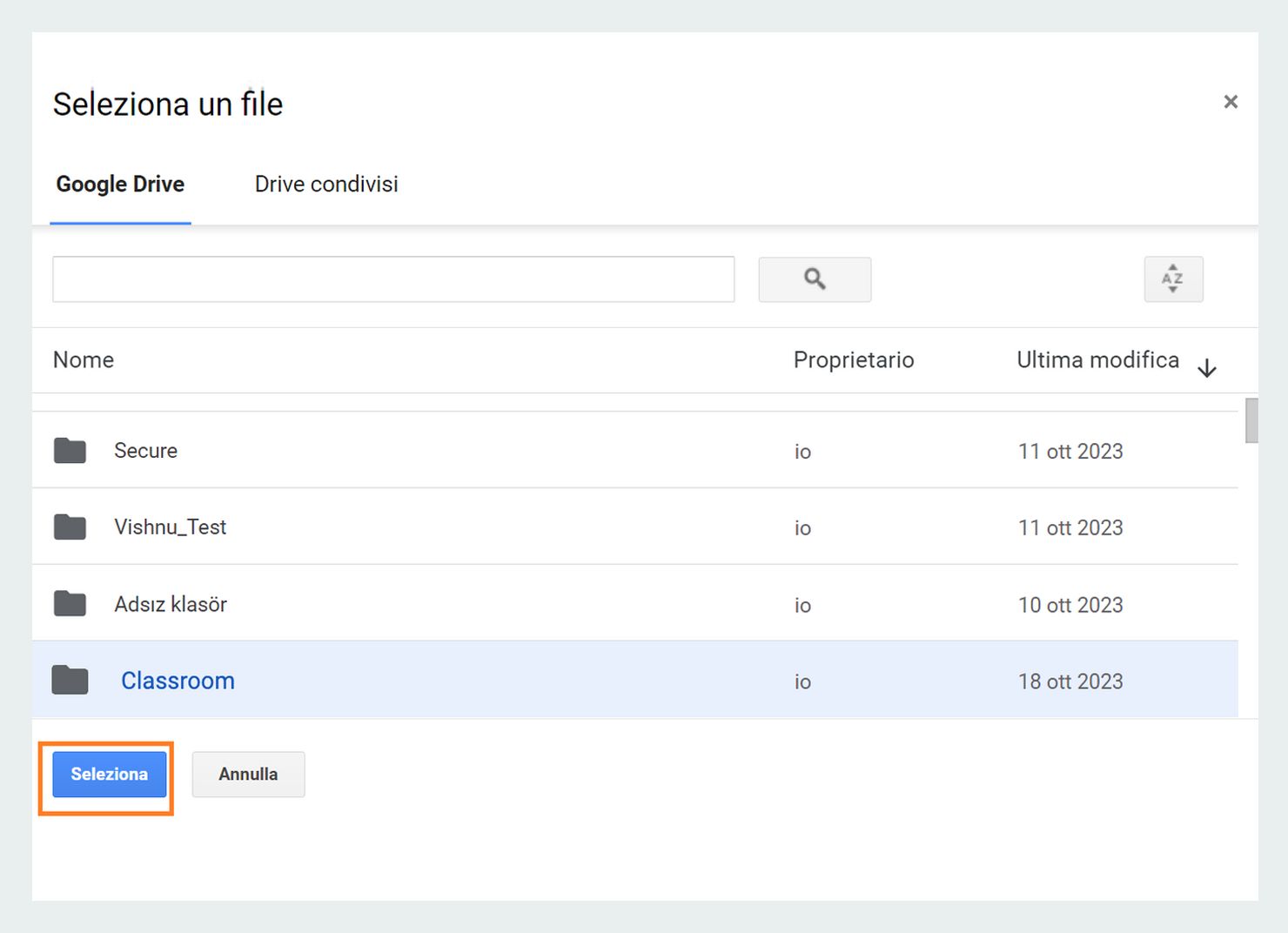Close the Seleziona un file dialog
This screenshot has height=933, width=1288.
click(x=1231, y=102)
